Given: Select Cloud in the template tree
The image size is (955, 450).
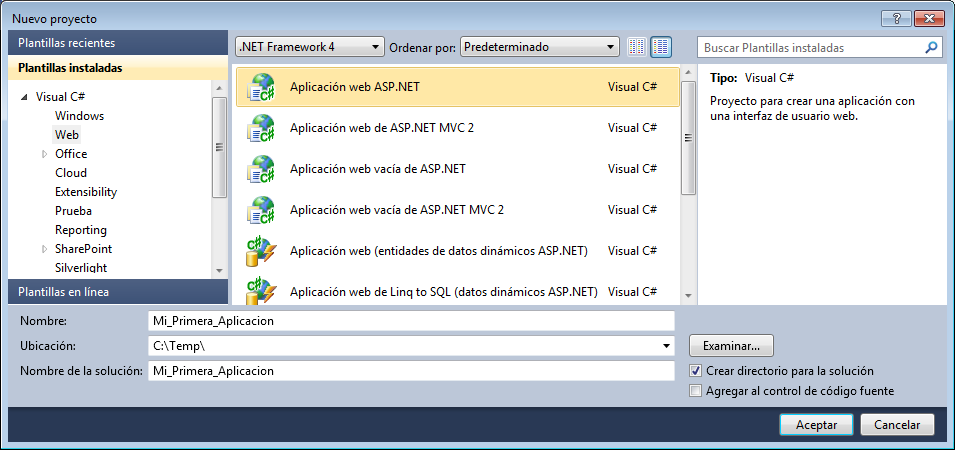Looking at the screenshot, I should (71, 173).
